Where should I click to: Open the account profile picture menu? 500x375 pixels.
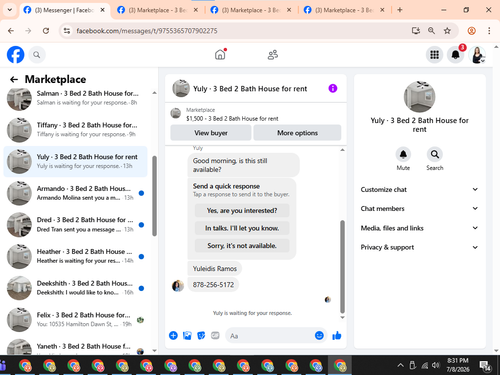coord(477,55)
